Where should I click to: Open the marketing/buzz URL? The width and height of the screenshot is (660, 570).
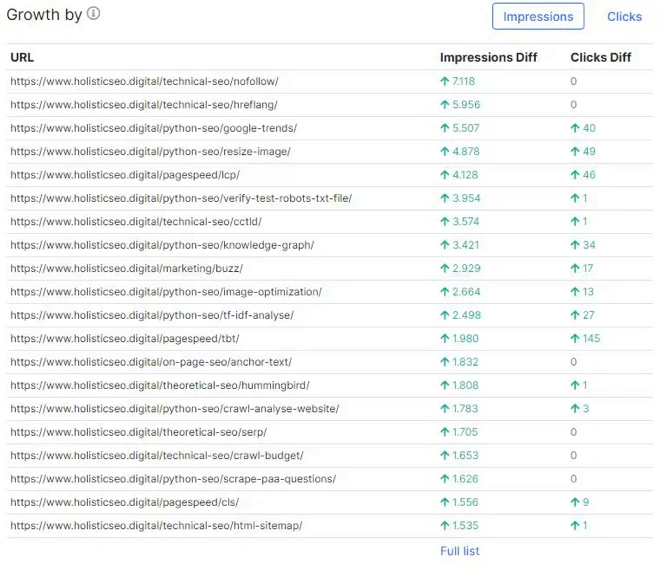coord(126,268)
